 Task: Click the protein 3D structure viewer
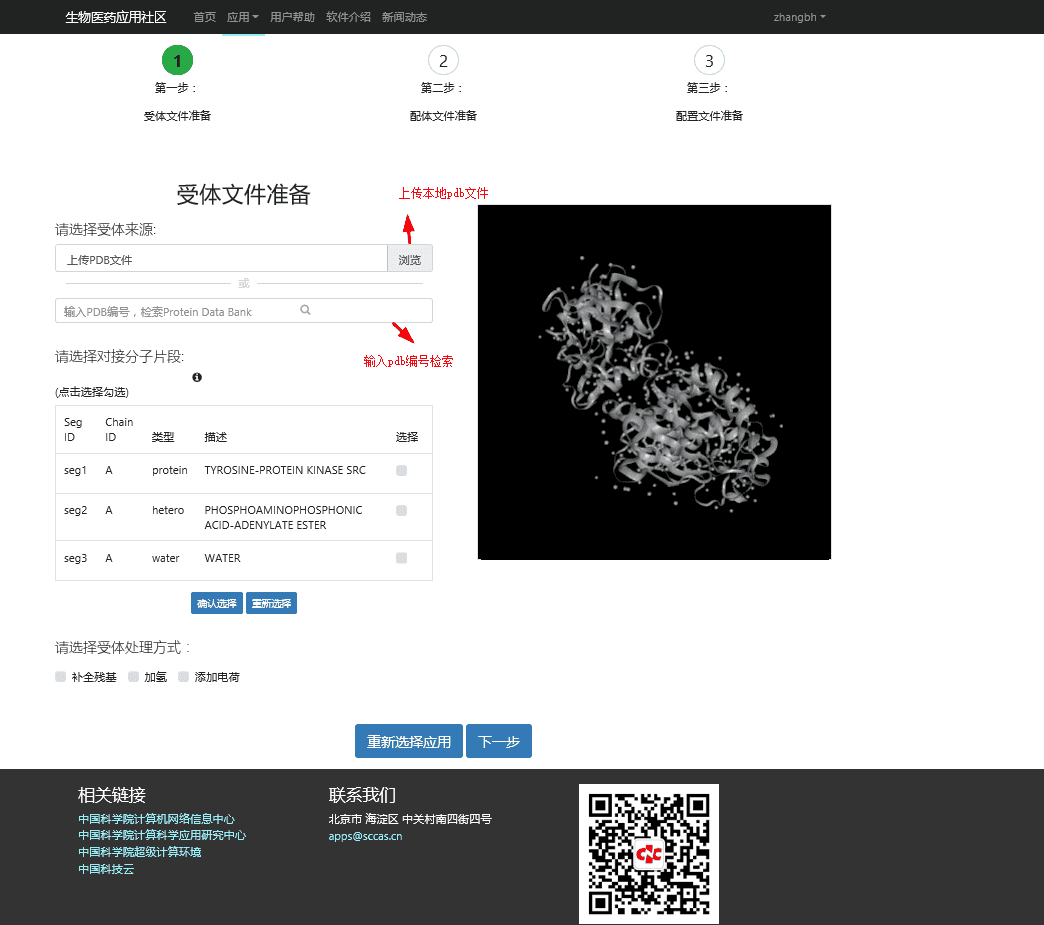[654, 382]
